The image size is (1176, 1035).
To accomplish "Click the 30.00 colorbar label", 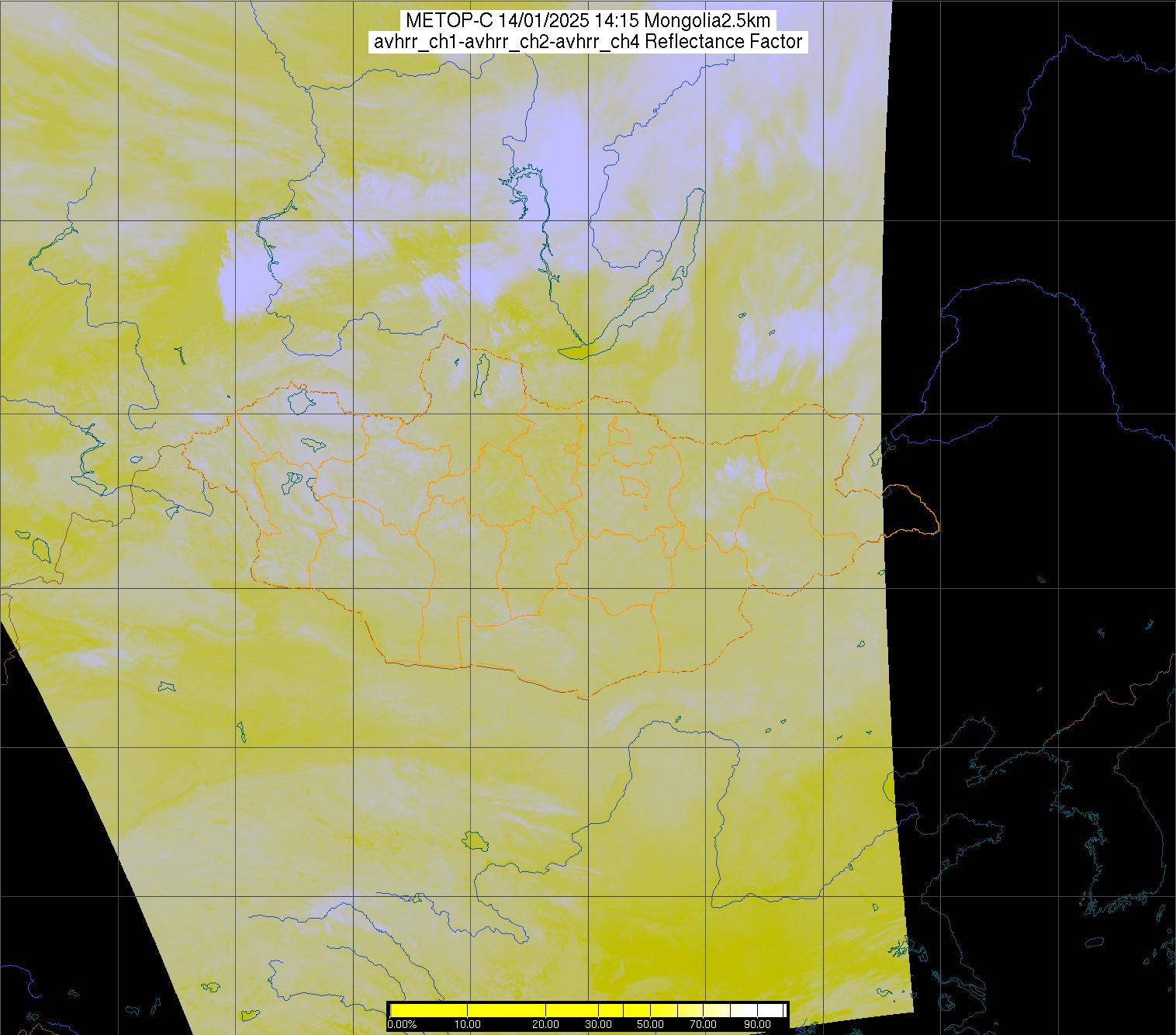I will [x=598, y=1024].
